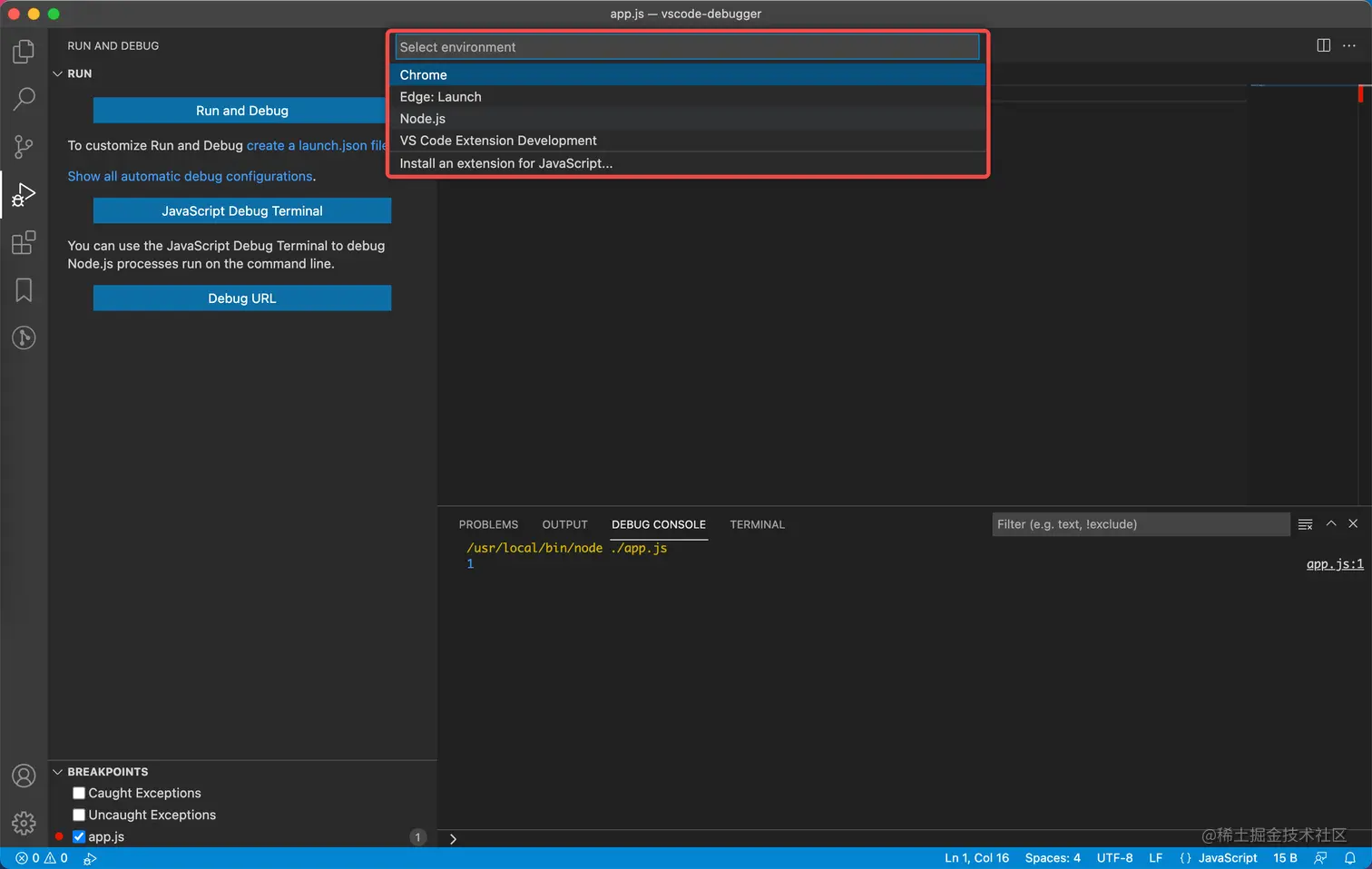Split the editor right
Image resolution: width=1372 pixels, height=869 pixels.
1323,45
